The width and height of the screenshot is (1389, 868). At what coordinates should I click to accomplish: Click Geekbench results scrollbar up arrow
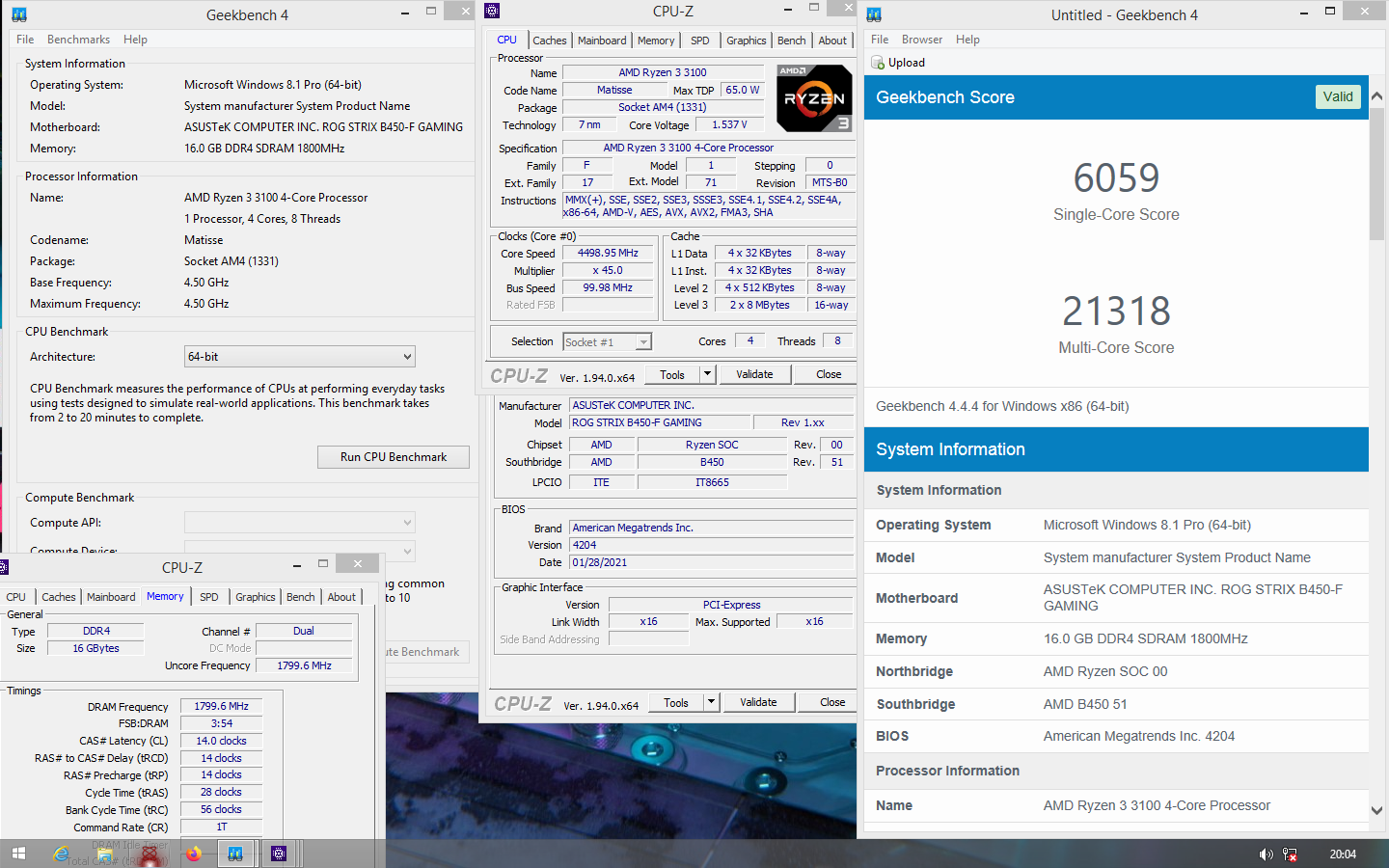1377,96
